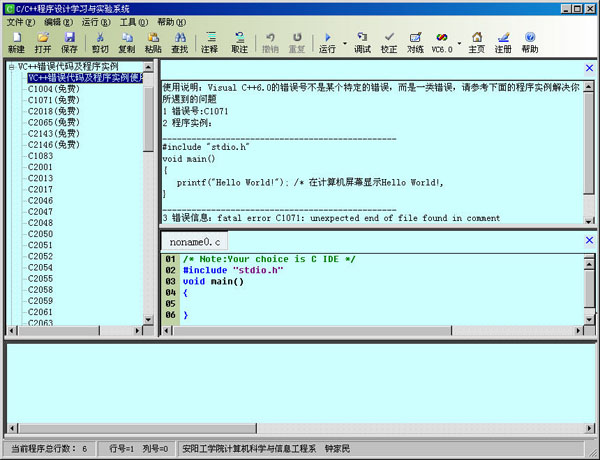Start debugging with the 调试 icon
The width and height of the screenshot is (600, 460).
(x=362, y=41)
